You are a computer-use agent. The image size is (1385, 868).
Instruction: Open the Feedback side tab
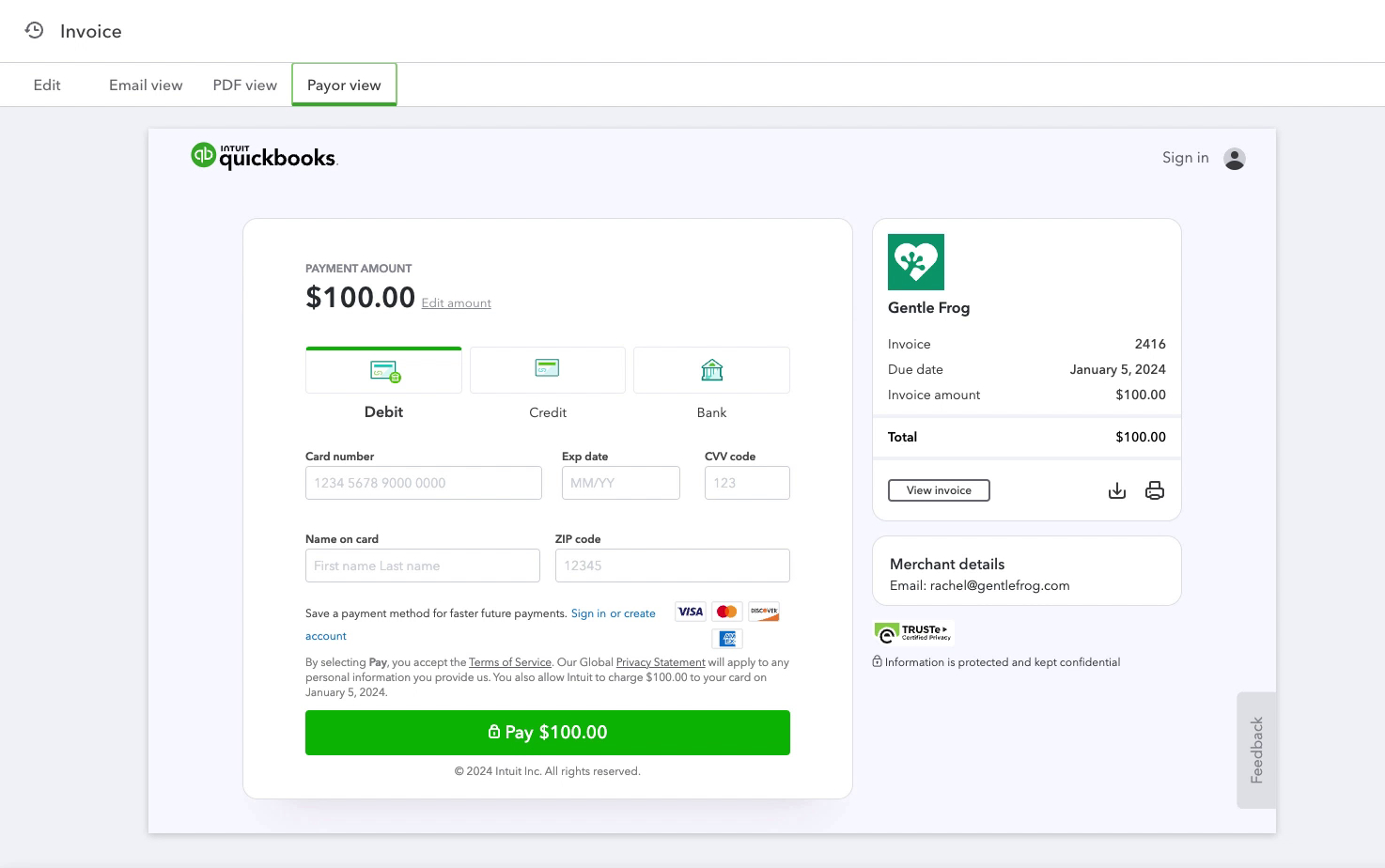click(x=1256, y=750)
